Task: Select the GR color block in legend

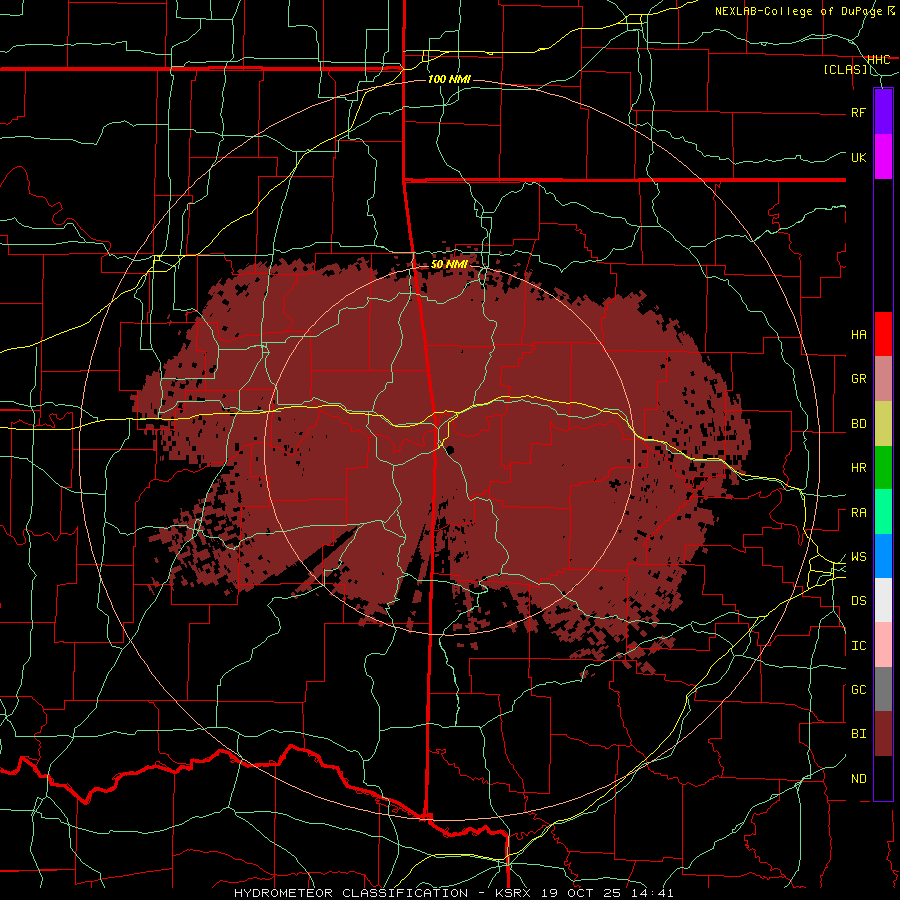Action: click(883, 379)
